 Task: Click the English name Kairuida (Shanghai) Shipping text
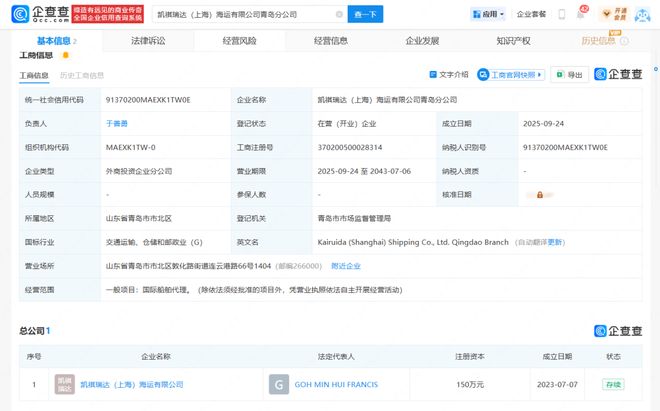[x=413, y=242]
